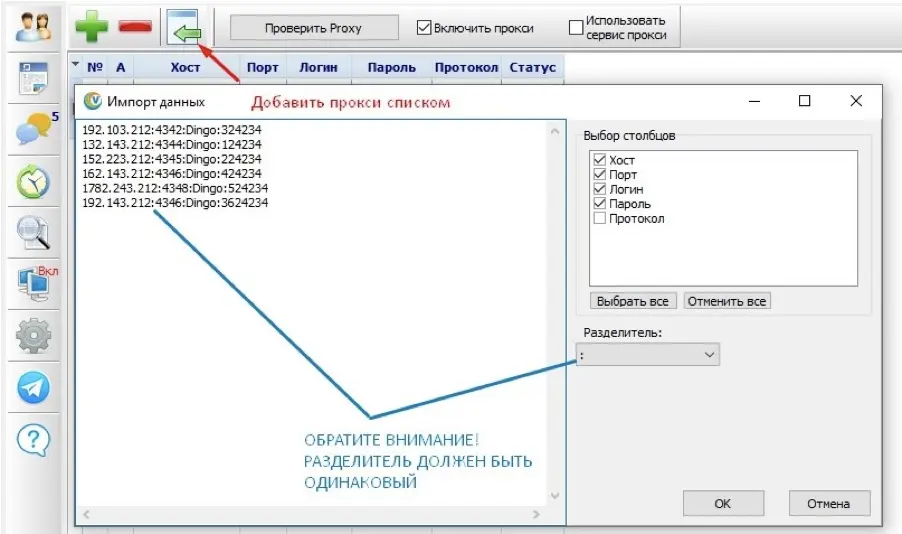Click the green plus add proxy icon

[91, 27]
